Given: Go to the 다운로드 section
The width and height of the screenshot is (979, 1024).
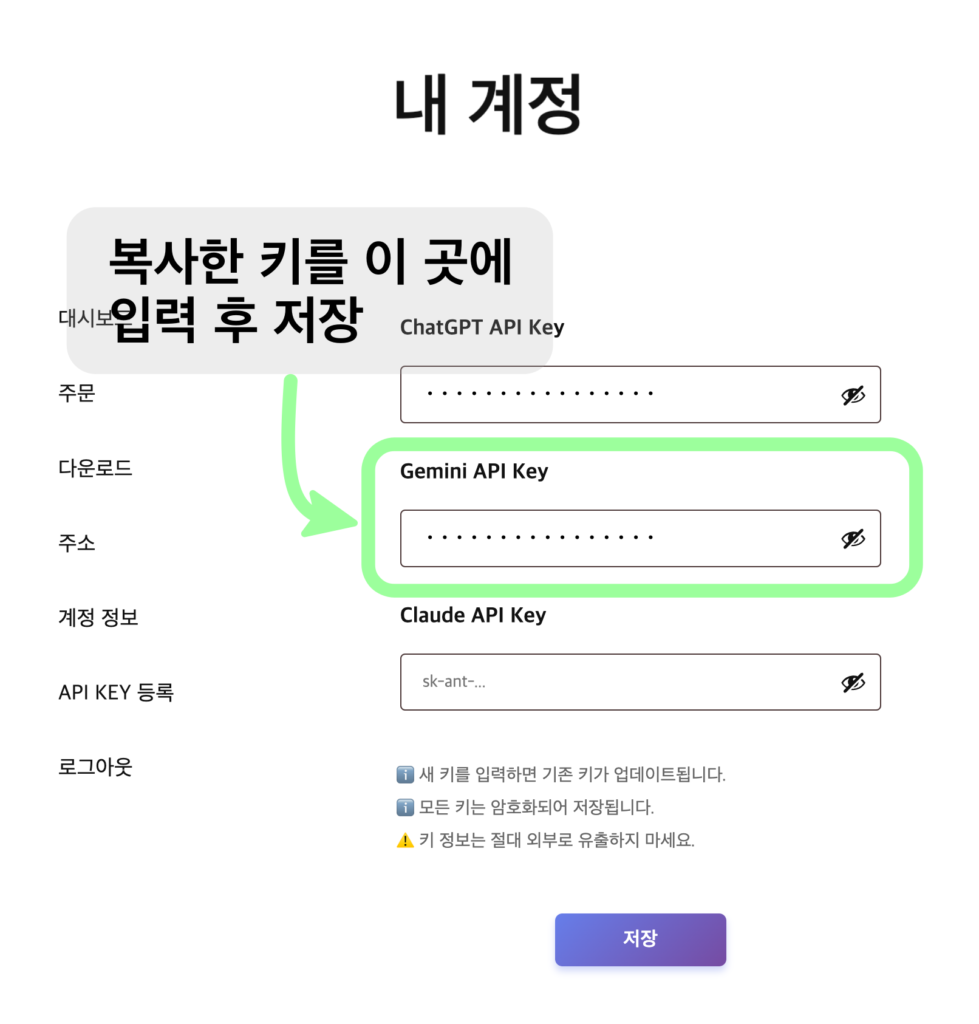Looking at the screenshot, I should [96, 468].
